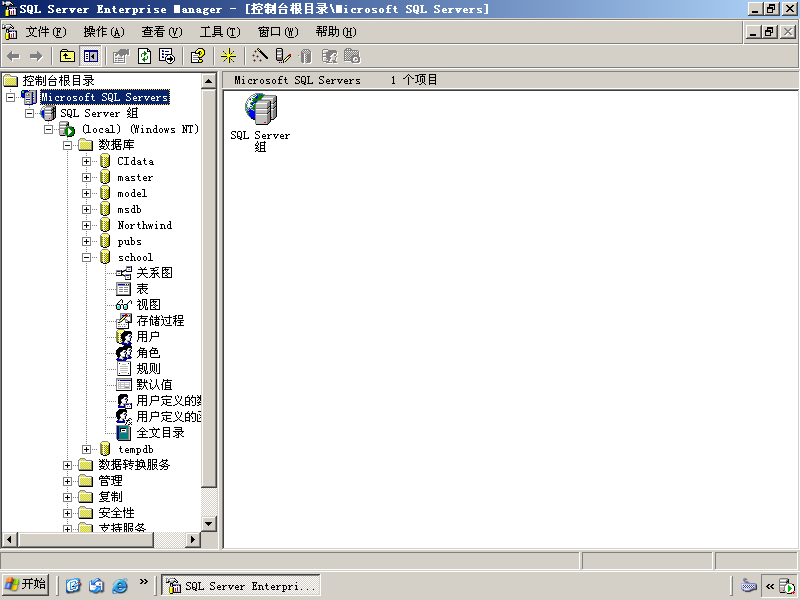Select Microsoft SQL Servers tree root
This screenshot has height=600, width=800.
click(x=105, y=97)
